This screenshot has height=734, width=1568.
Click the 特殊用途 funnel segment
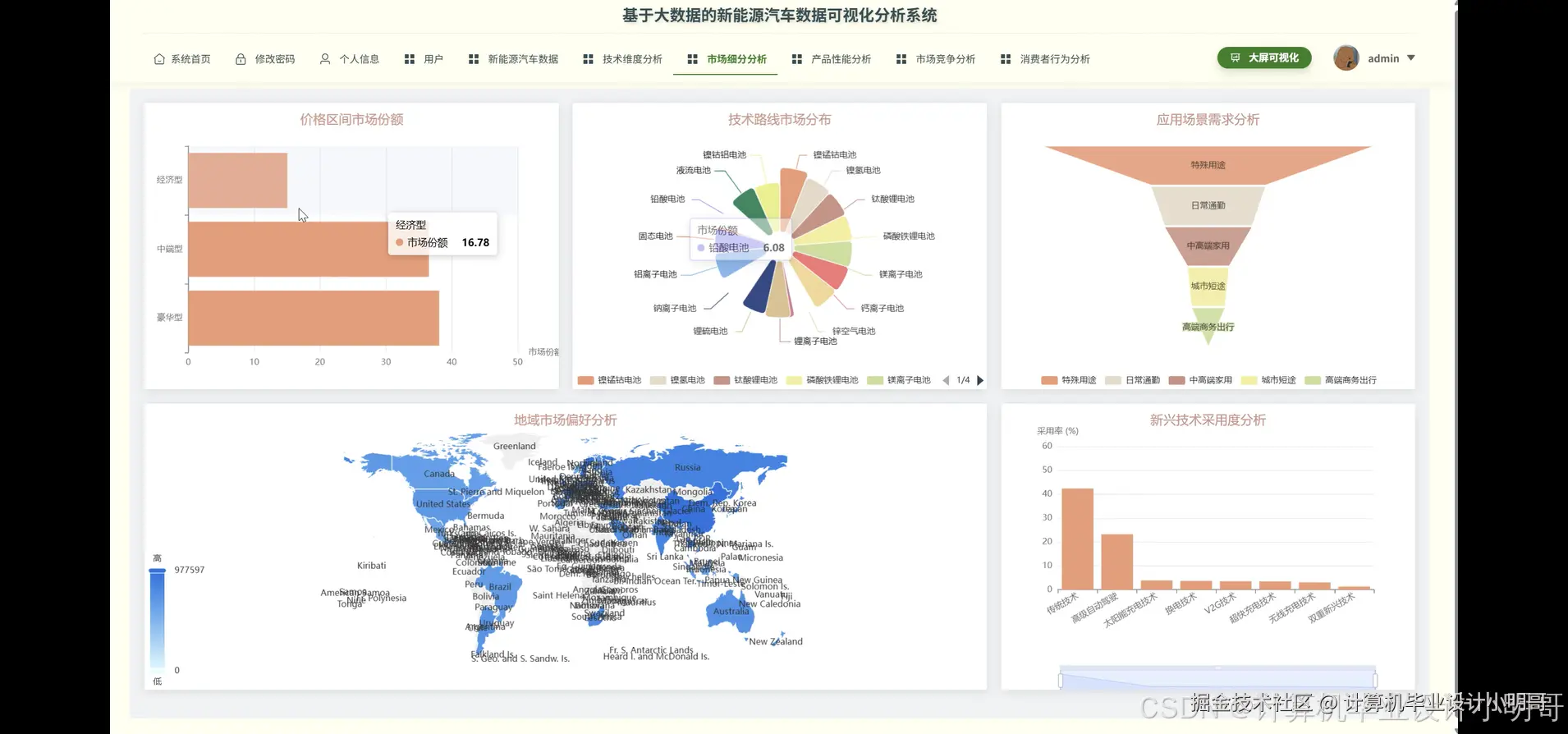point(1208,165)
